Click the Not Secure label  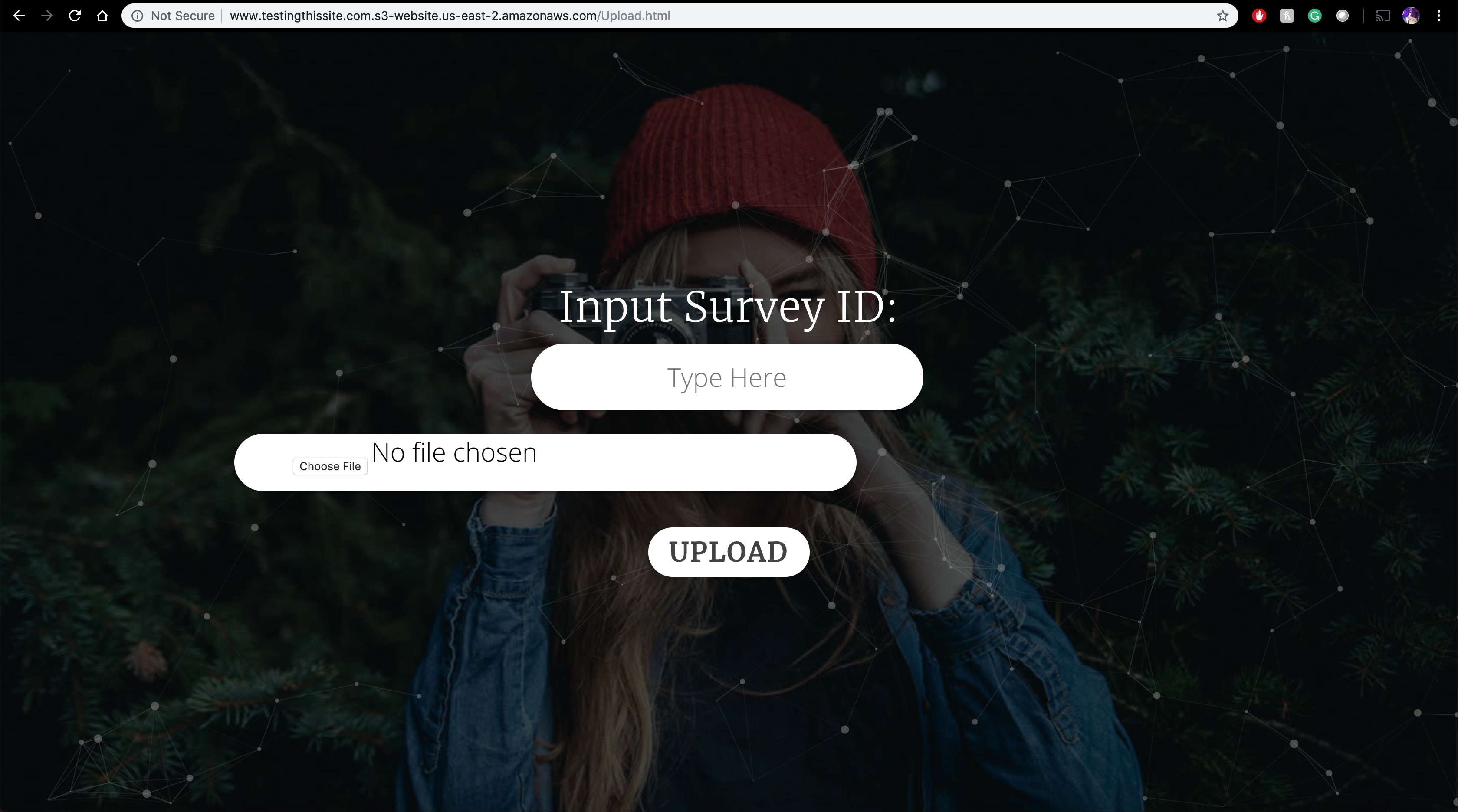pos(182,16)
